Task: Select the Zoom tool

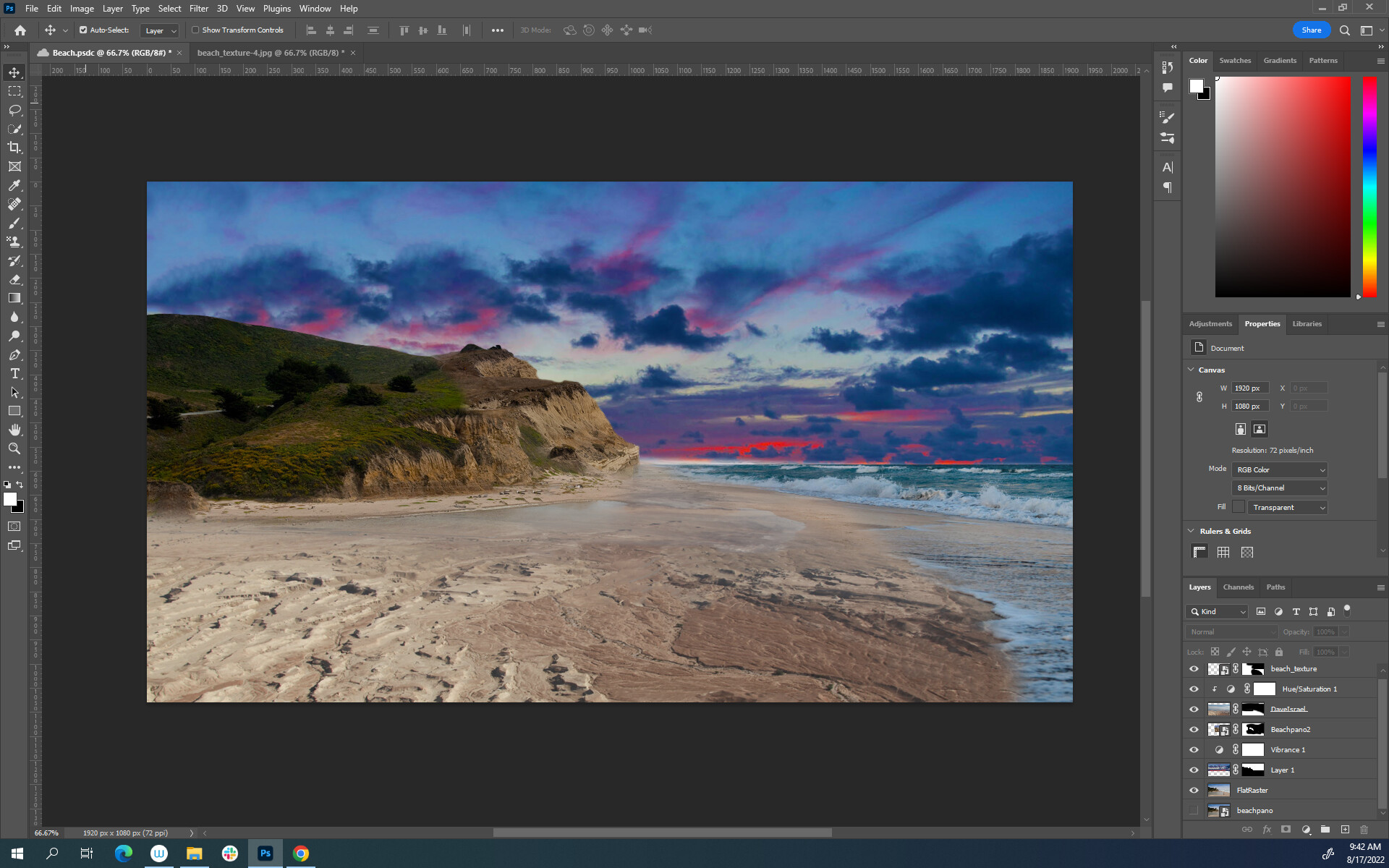Action: [14, 448]
